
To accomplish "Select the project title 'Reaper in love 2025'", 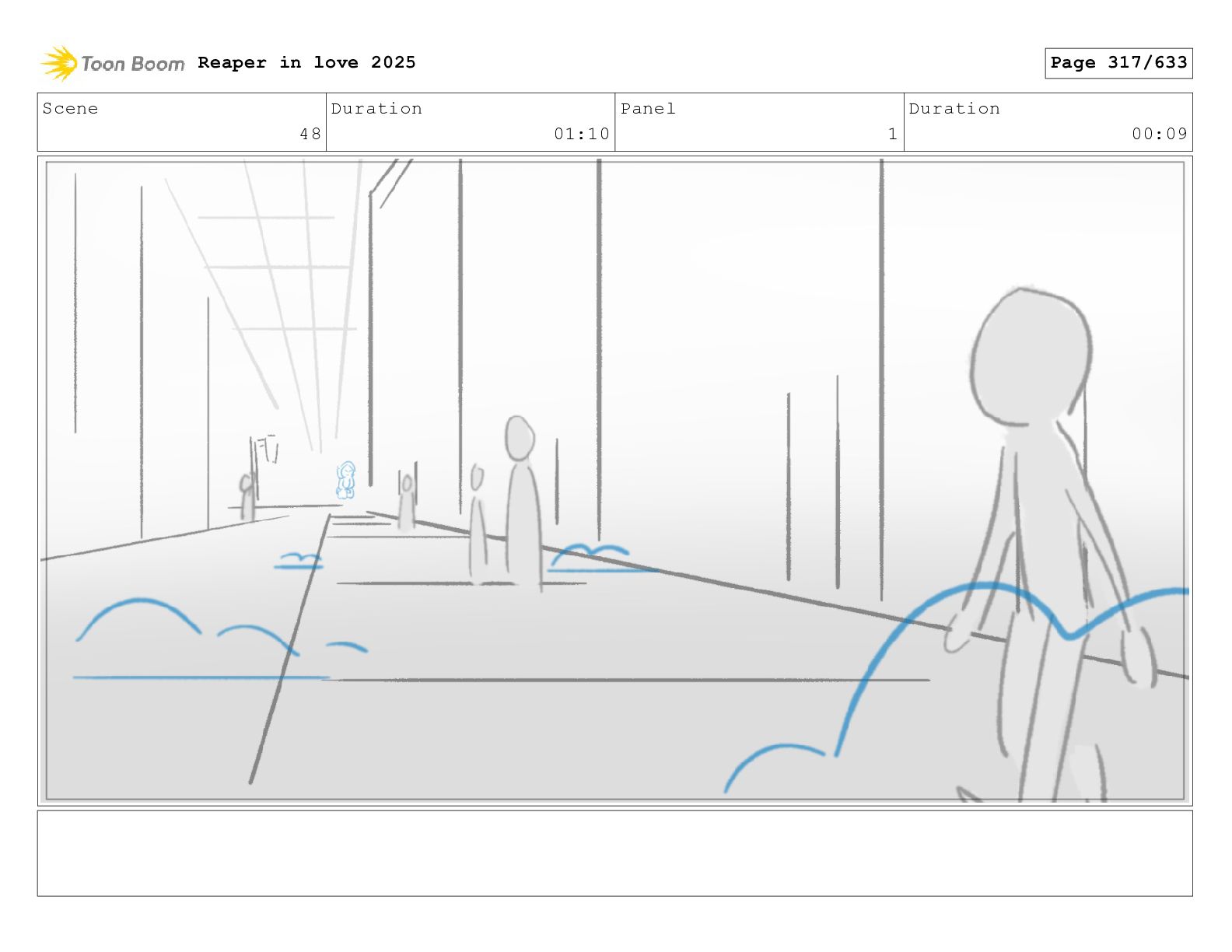I will click(306, 62).
